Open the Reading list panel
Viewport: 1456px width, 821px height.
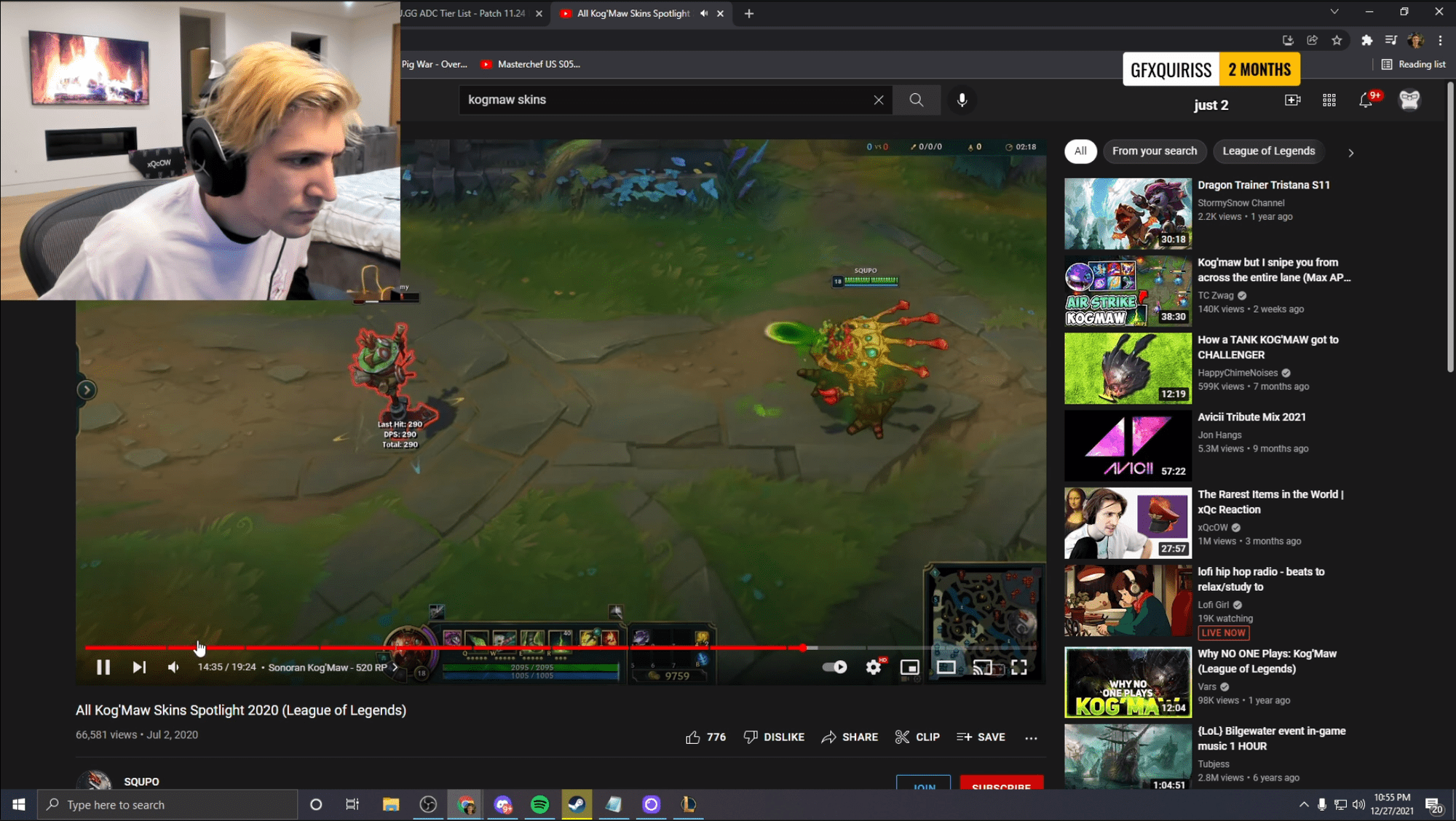point(1413,64)
